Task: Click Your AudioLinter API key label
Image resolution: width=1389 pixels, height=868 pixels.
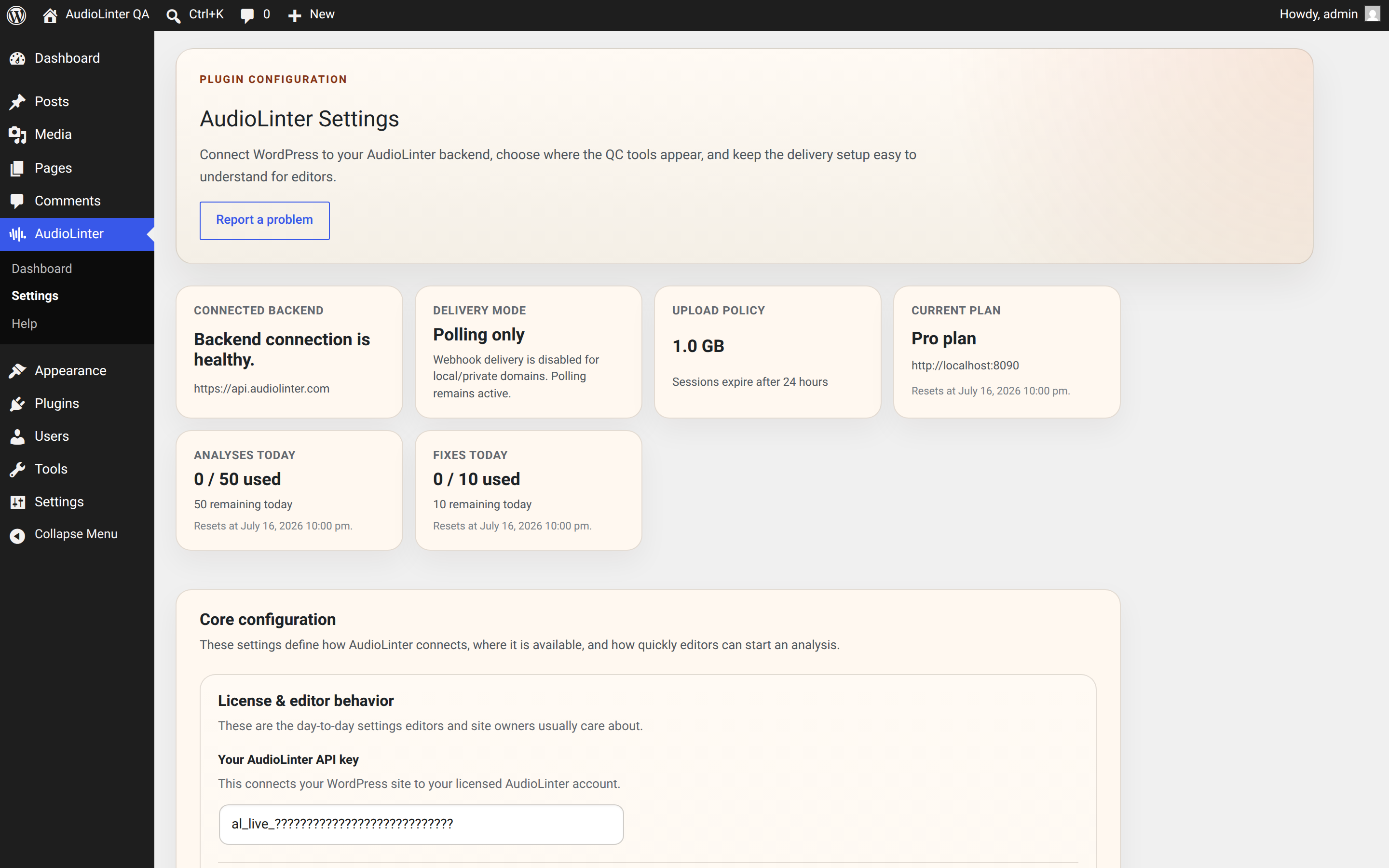Action: click(x=288, y=759)
